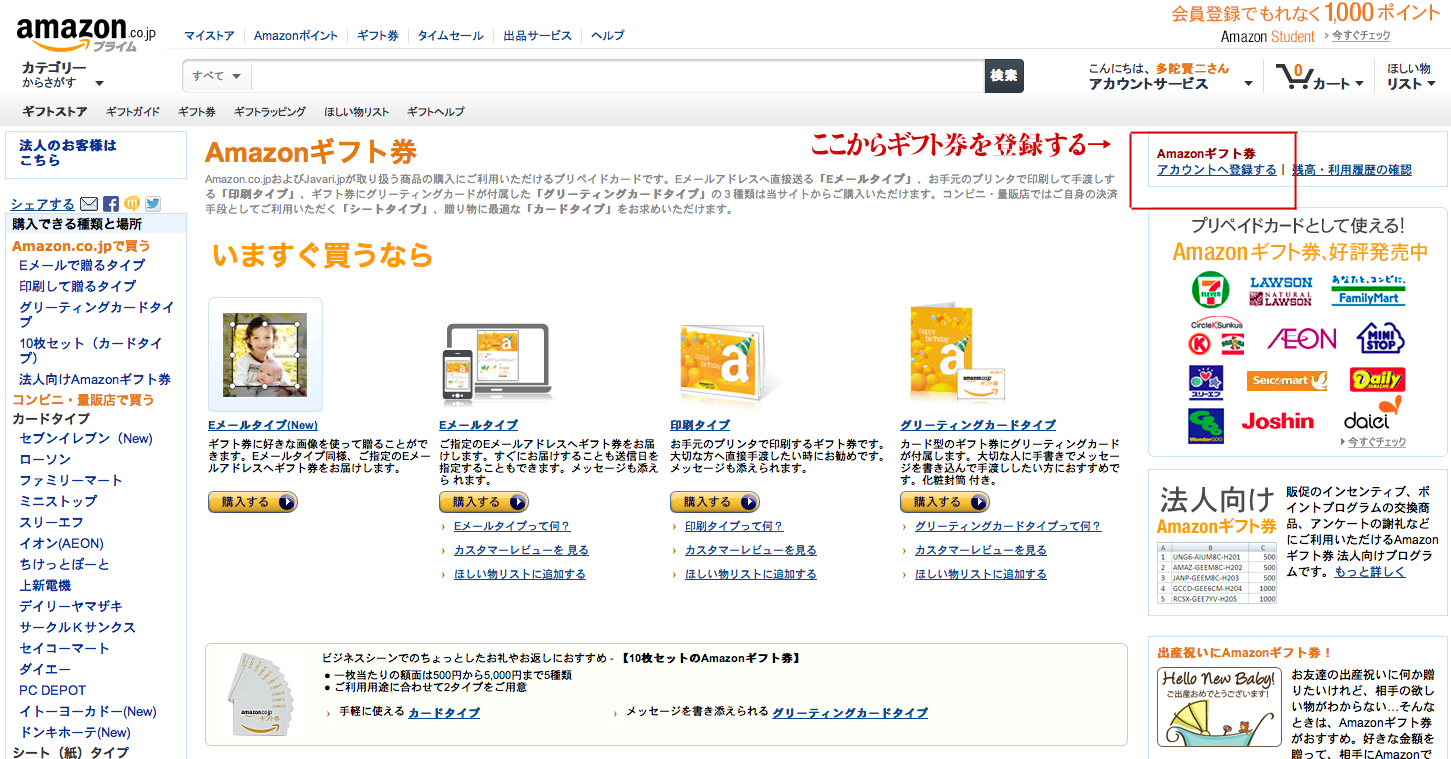This screenshot has height=759, width=1451.
Task: Open the Eメールタイプ(New) photo thumbnail
Action: point(265,354)
